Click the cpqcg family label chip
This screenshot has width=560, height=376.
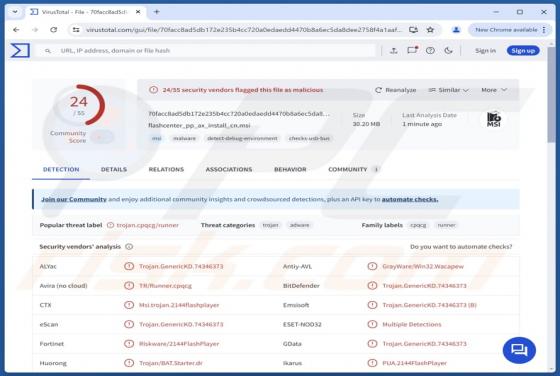point(418,225)
